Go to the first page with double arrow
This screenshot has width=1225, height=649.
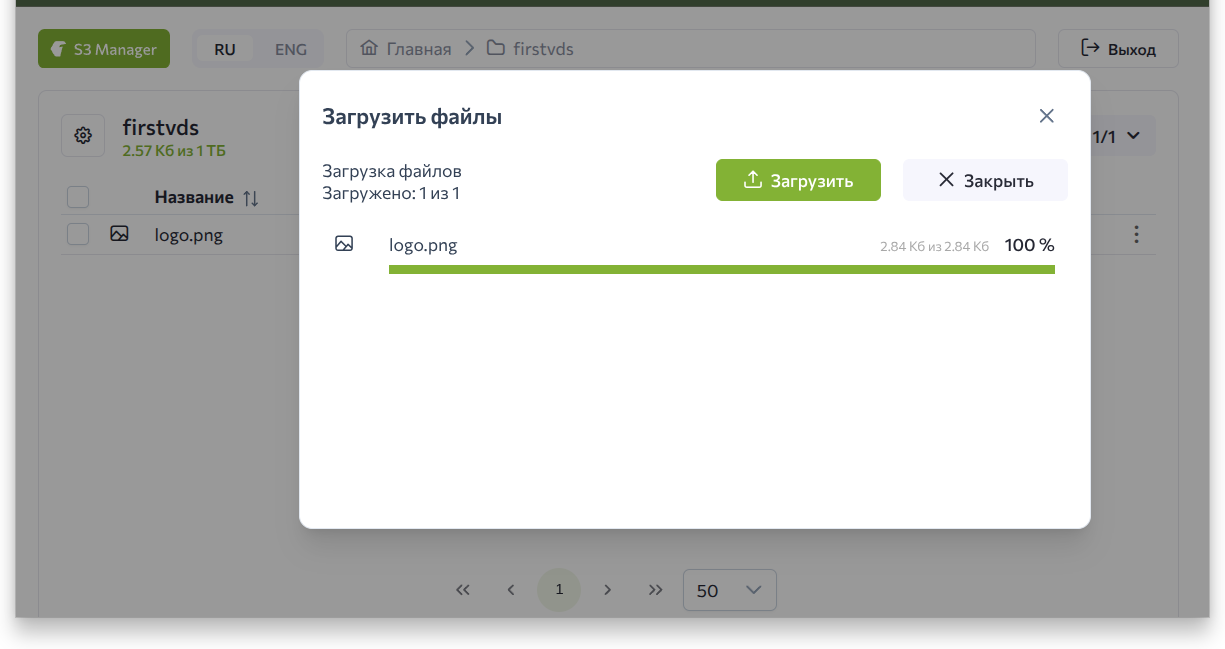click(x=462, y=590)
